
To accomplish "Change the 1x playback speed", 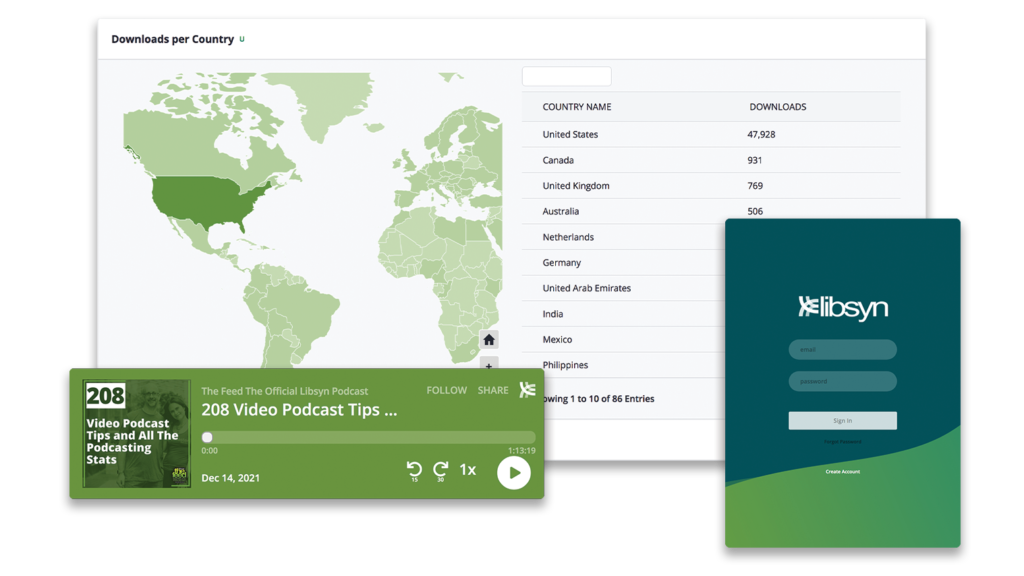I will 468,470.
